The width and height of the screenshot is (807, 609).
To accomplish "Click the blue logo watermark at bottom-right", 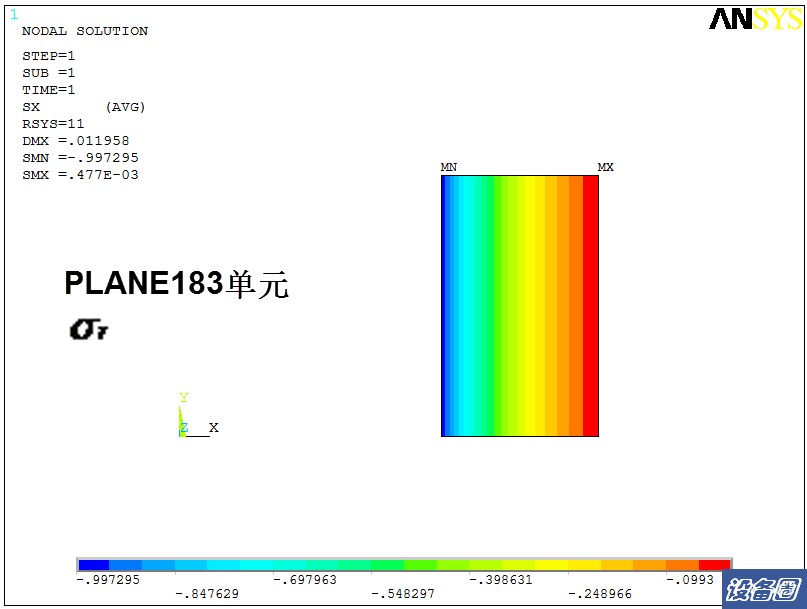I will [x=764, y=589].
